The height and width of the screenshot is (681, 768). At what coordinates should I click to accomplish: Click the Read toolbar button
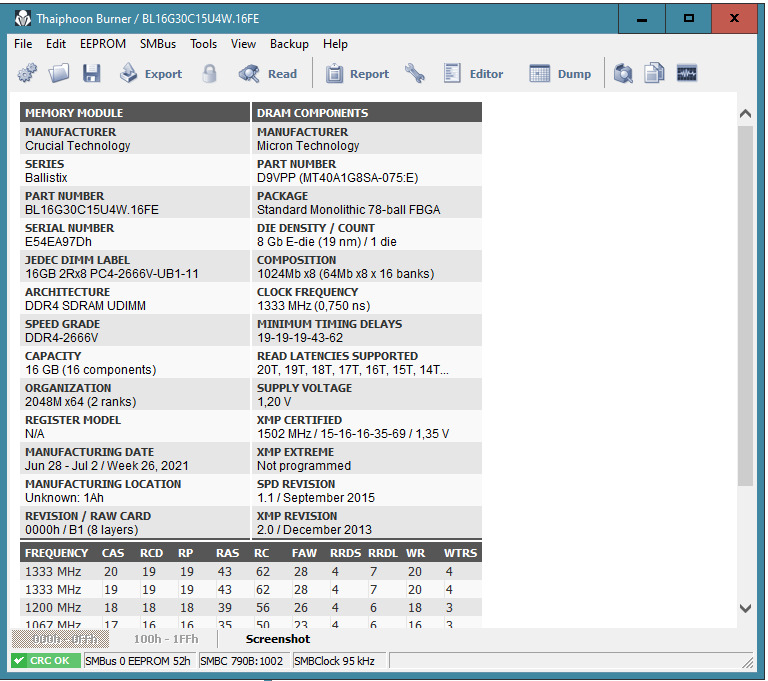tap(268, 73)
